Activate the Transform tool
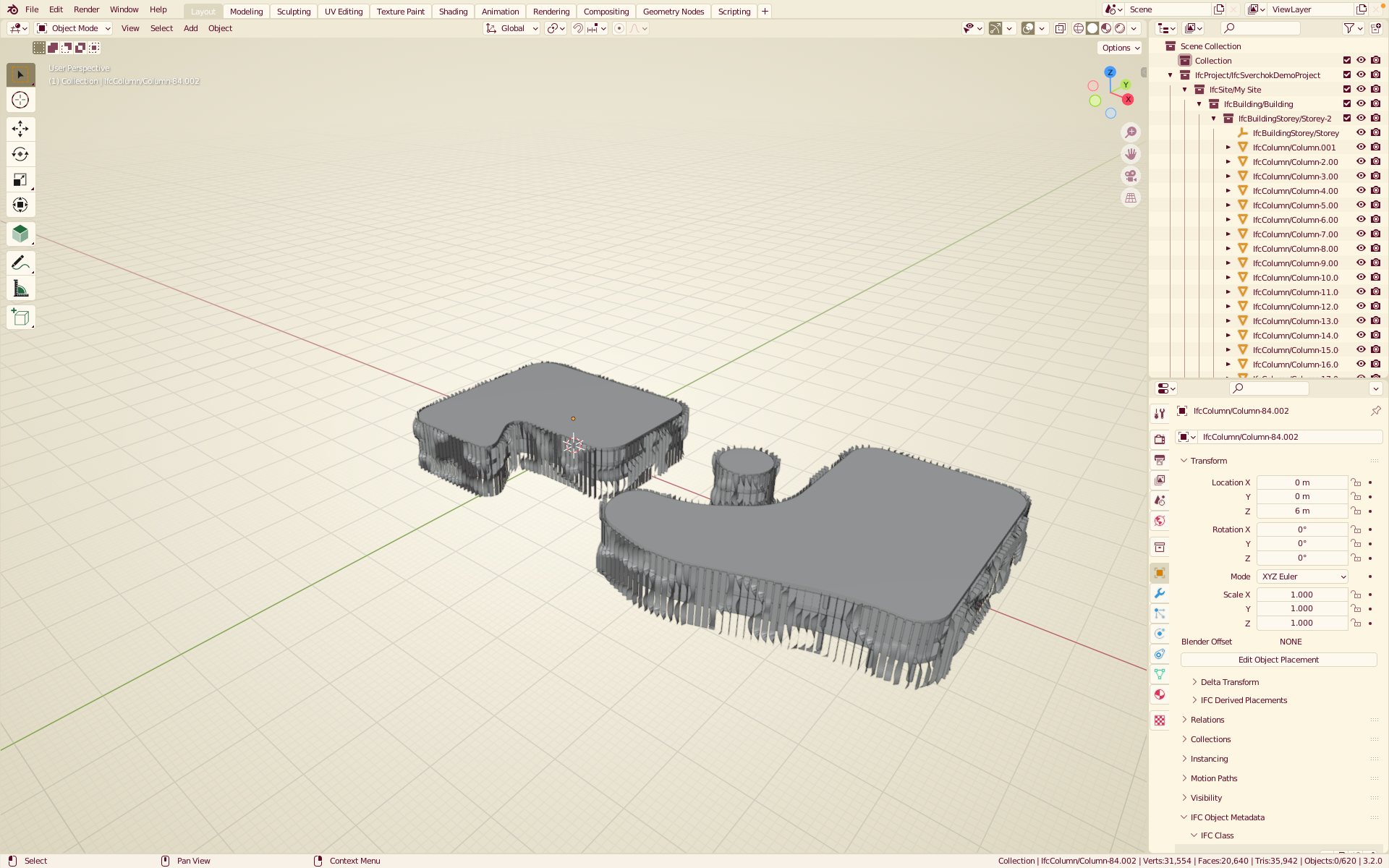This screenshot has height=868, width=1389. [x=20, y=205]
